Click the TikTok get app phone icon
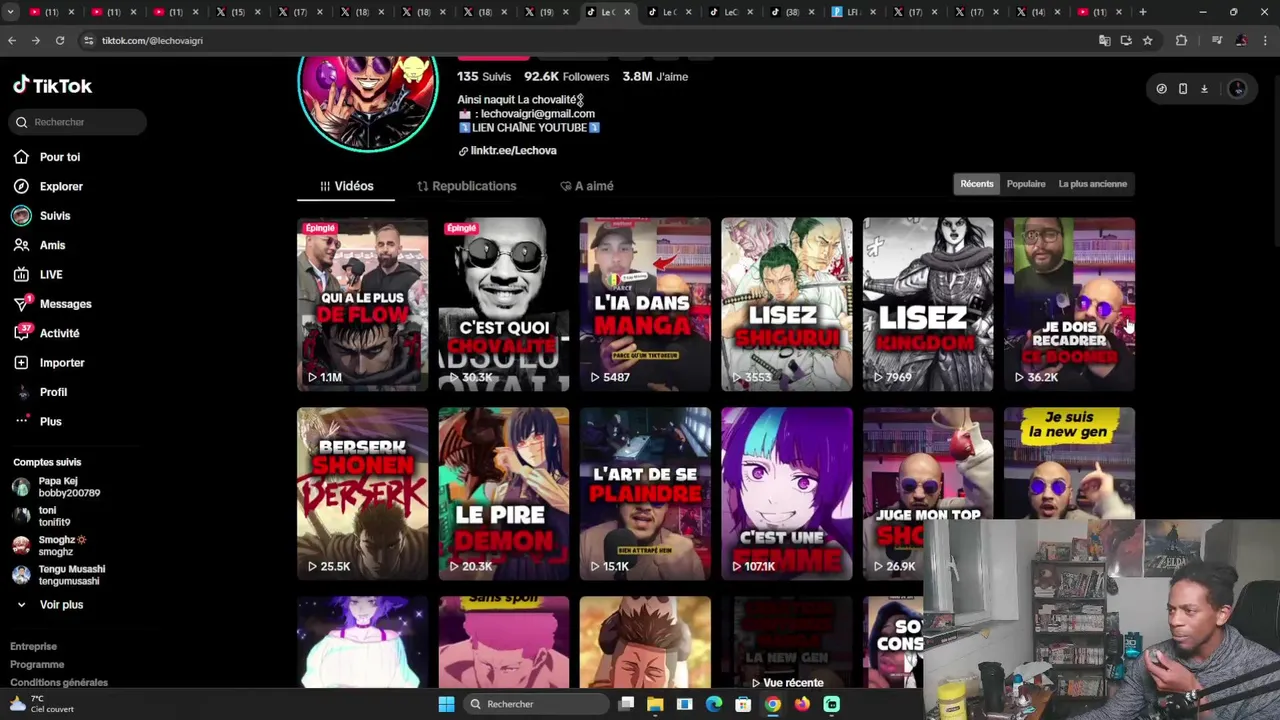The width and height of the screenshot is (1280, 720). coord(1183,89)
